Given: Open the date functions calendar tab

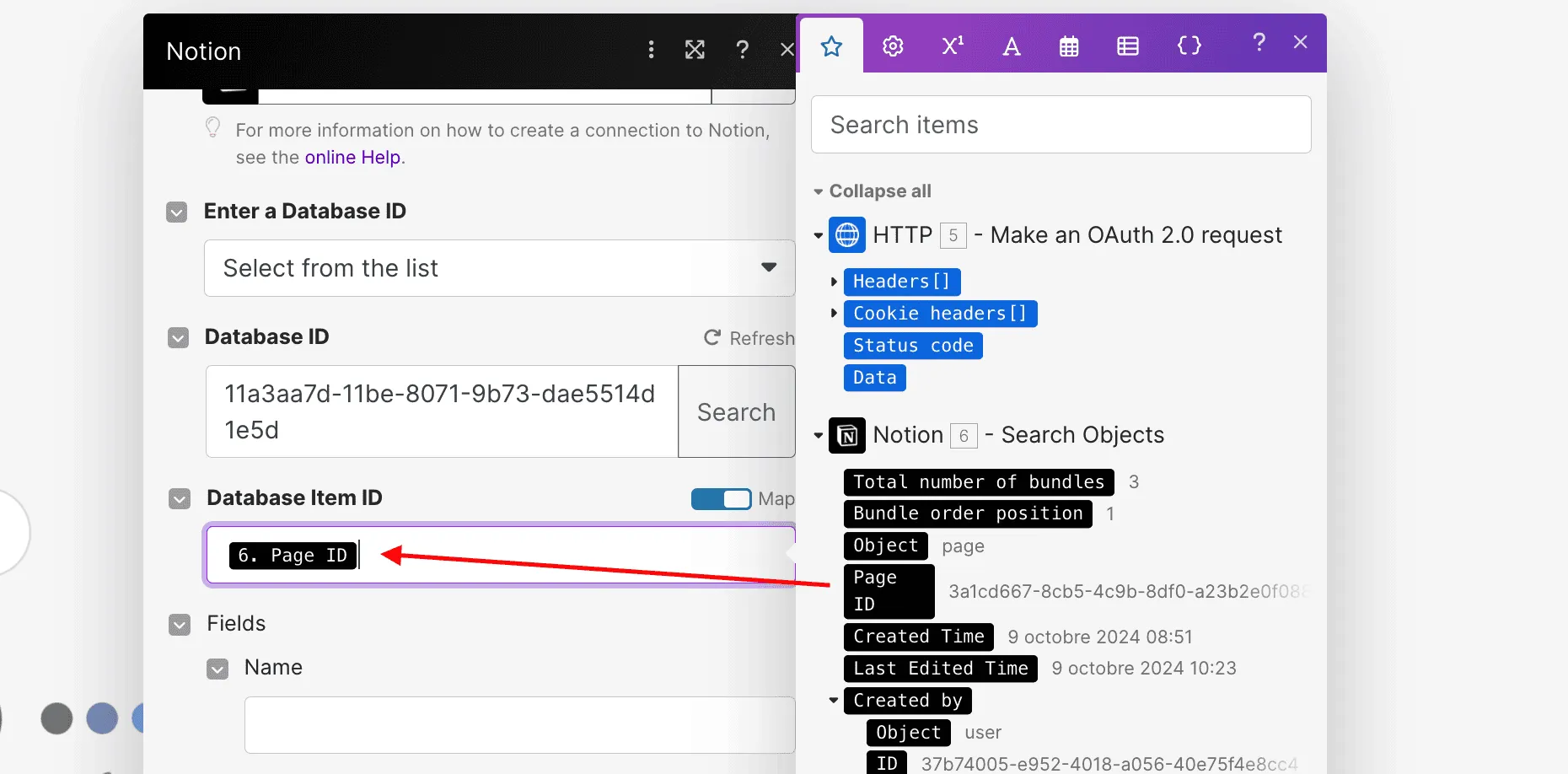Looking at the screenshot, I should pos(1069,46).
